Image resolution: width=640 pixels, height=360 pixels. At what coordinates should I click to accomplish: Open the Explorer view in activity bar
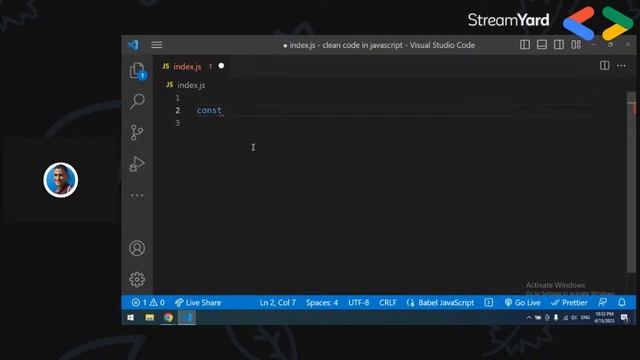click(137, 71)
